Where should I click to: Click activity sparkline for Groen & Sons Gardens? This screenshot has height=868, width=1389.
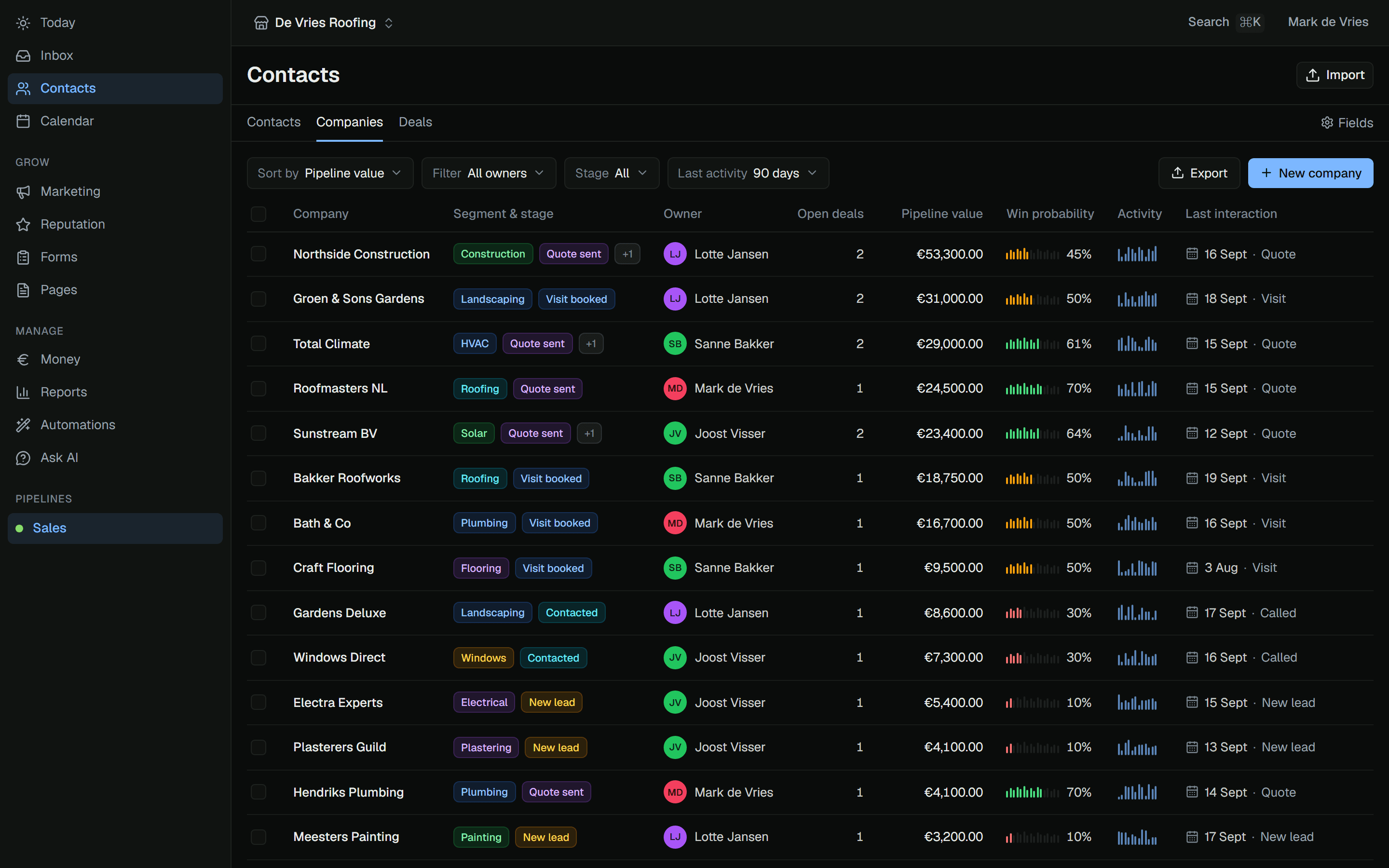coord(1137,298)
